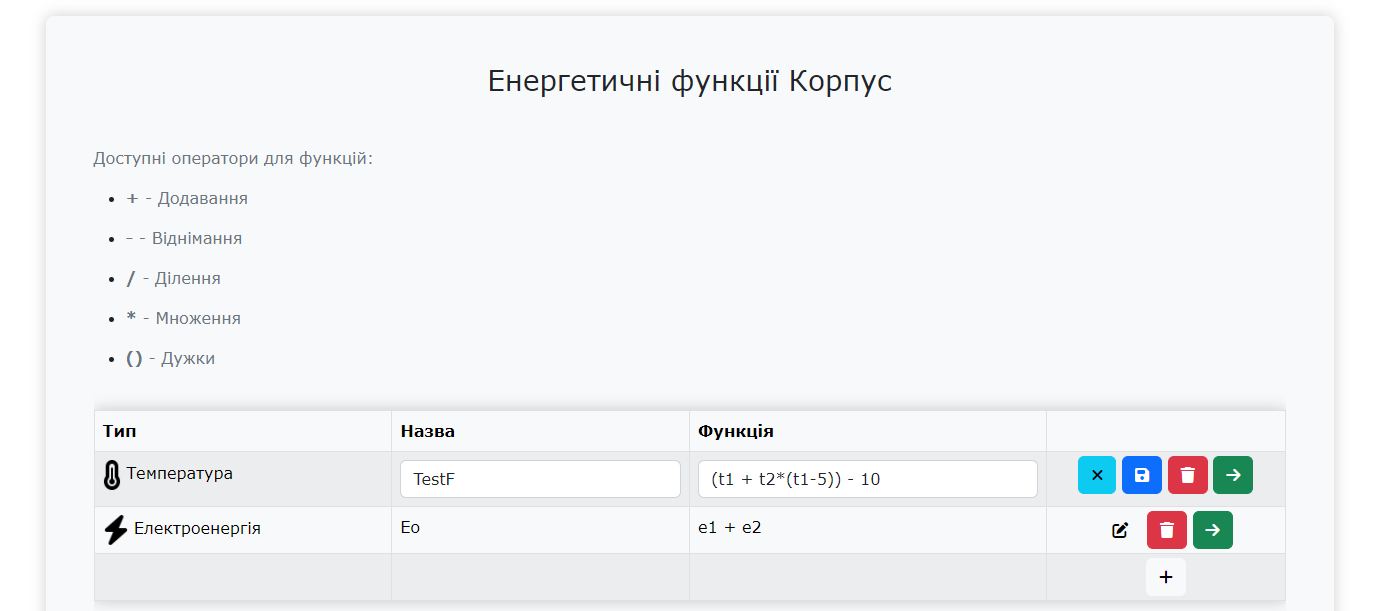1377x611 pixels.
Task: Click the formula field with (t1 + t2*(t1-5)) - 10
Action: click(867, 479)
